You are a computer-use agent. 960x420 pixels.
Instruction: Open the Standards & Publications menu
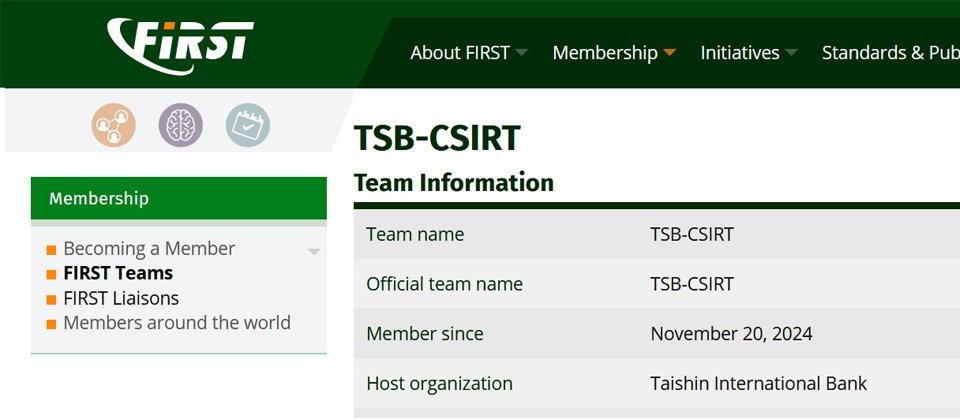[891, 53]
